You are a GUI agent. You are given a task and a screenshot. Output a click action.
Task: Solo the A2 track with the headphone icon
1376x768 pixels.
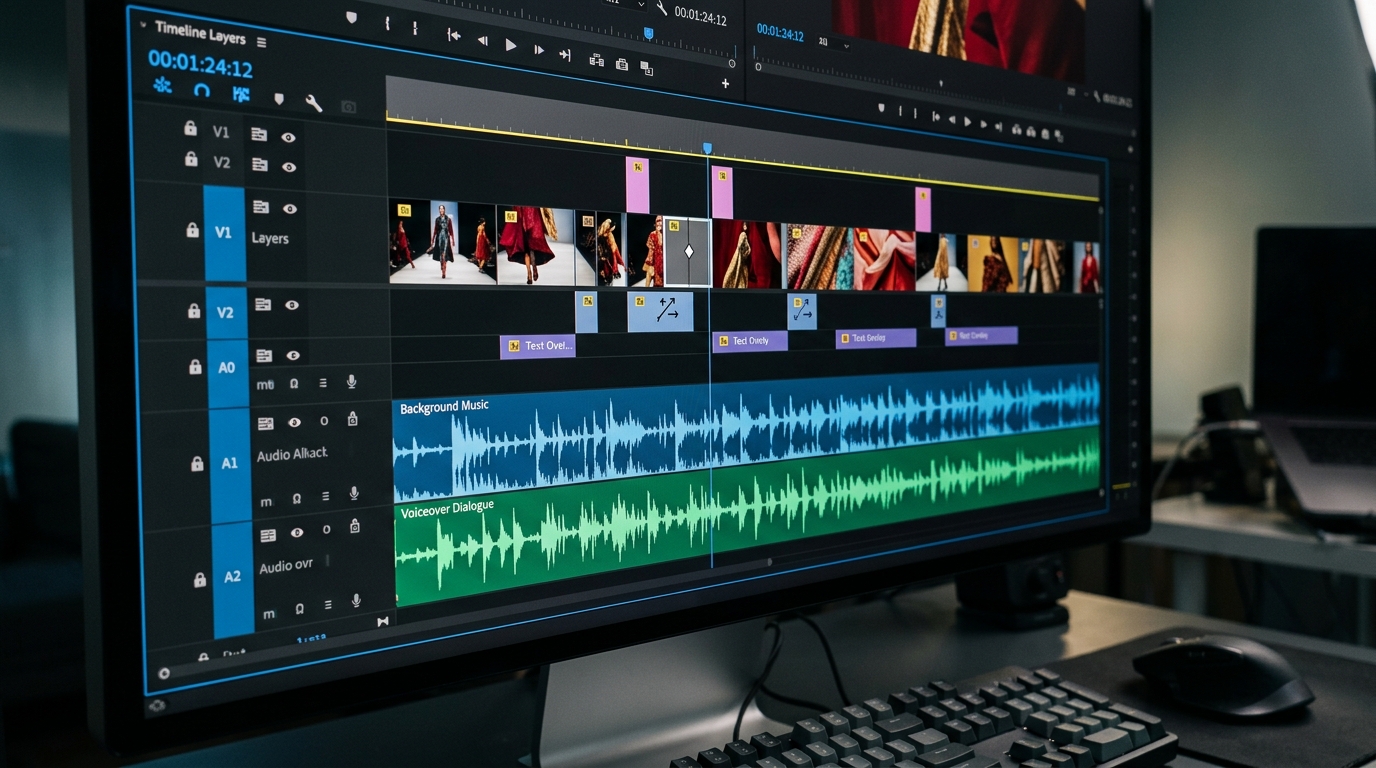[299, 609]
